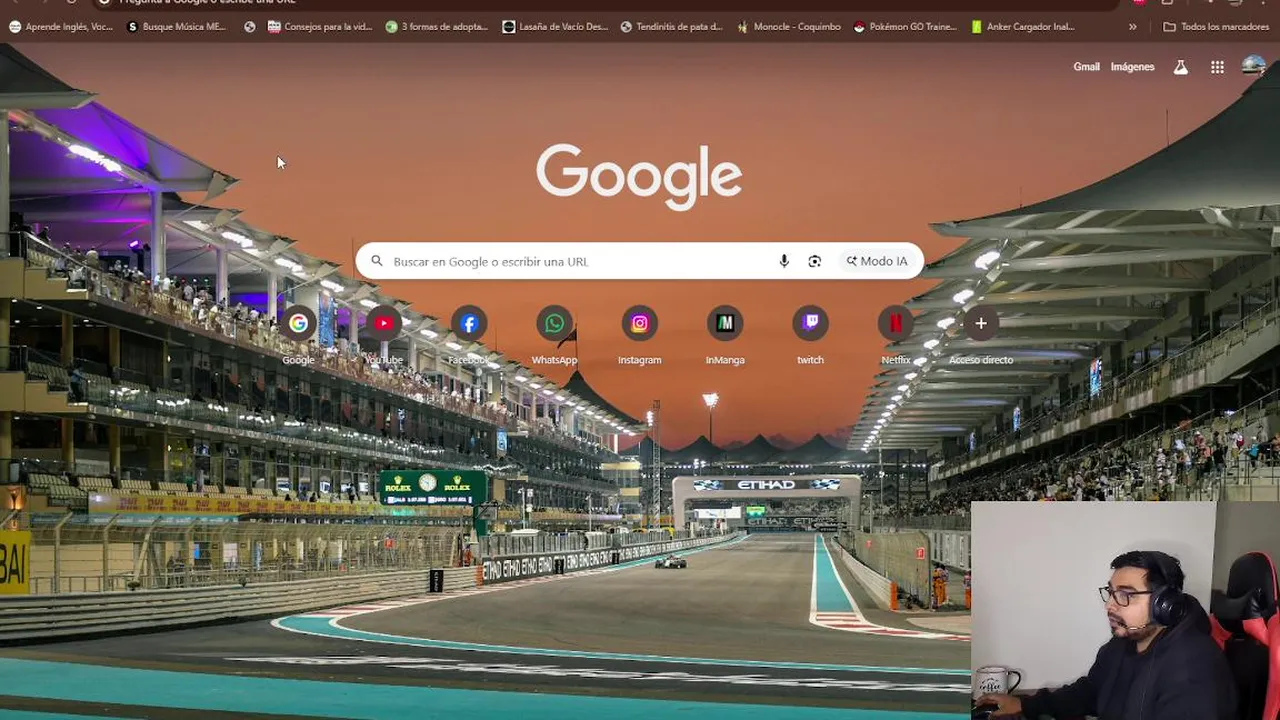Open bookmark Aprende Inglés, Voc...
This screenshot has height=720, width=1280.
point(61,27)
